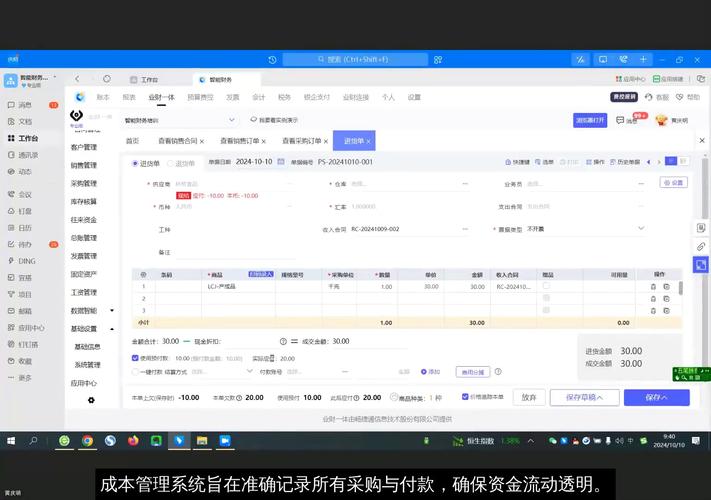This screenshot has height=500, width=711.
Task: Click the grid icon right of search
Action: [438, 60]
